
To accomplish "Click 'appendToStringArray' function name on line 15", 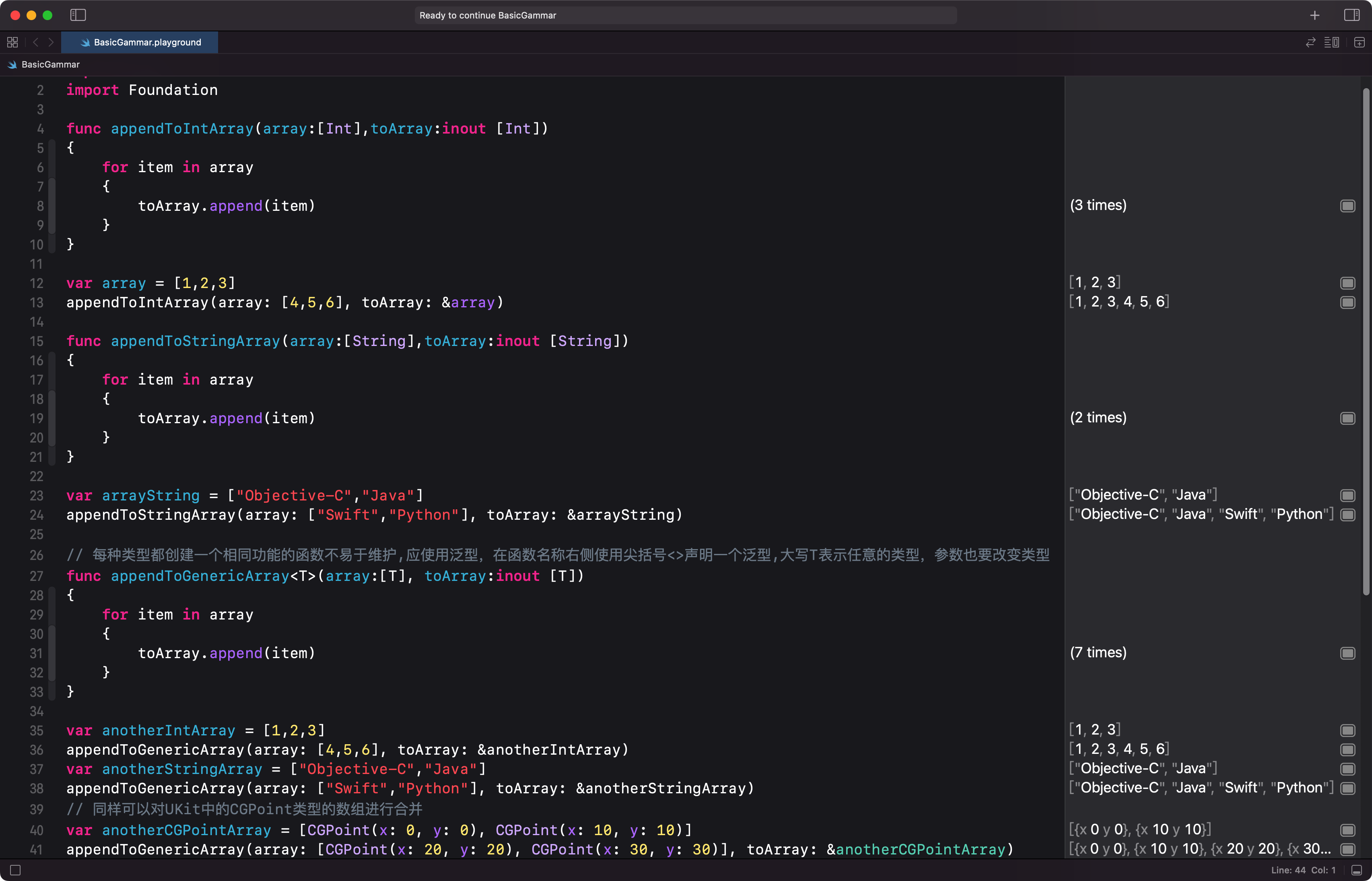I will [x=195, y=341].
